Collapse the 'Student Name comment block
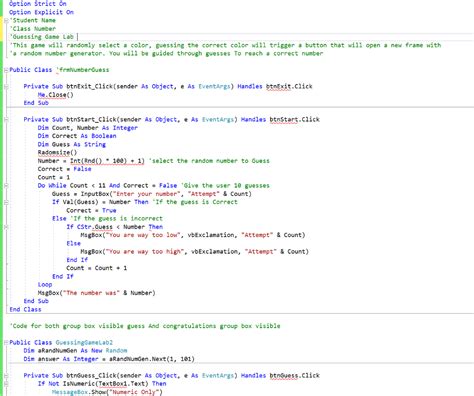The image size is (474, 396). (6, 20)
